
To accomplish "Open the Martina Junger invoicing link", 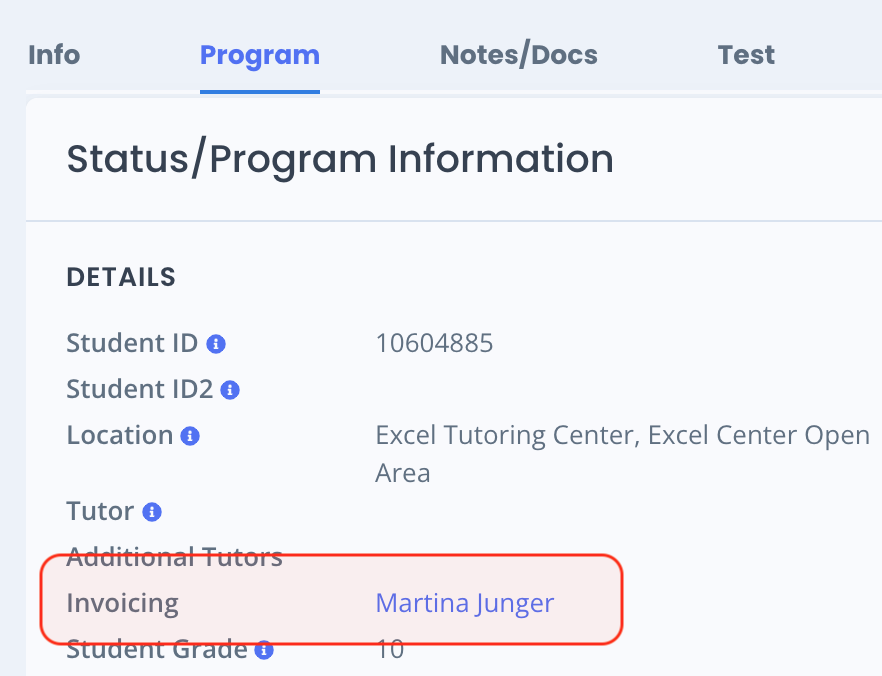I will click(x=465, y=603).
